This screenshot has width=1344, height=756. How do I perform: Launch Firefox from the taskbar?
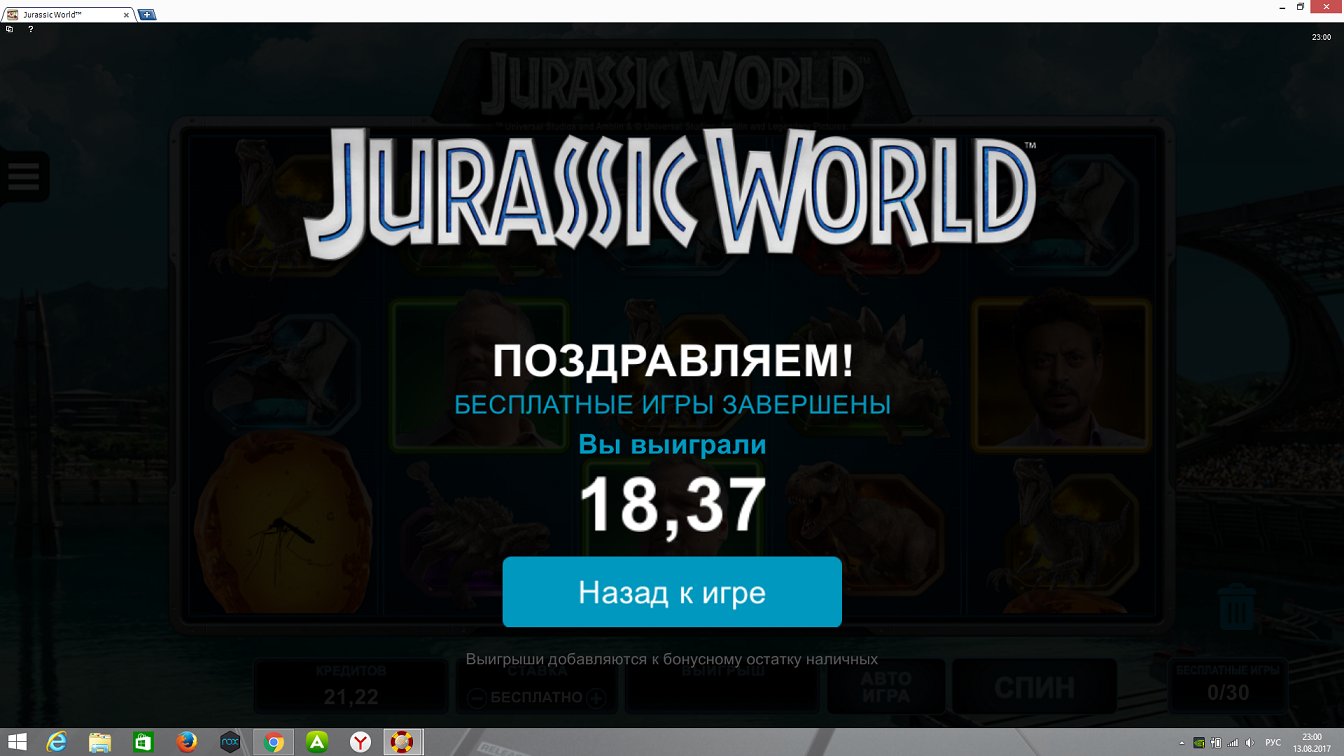[187, 742]
